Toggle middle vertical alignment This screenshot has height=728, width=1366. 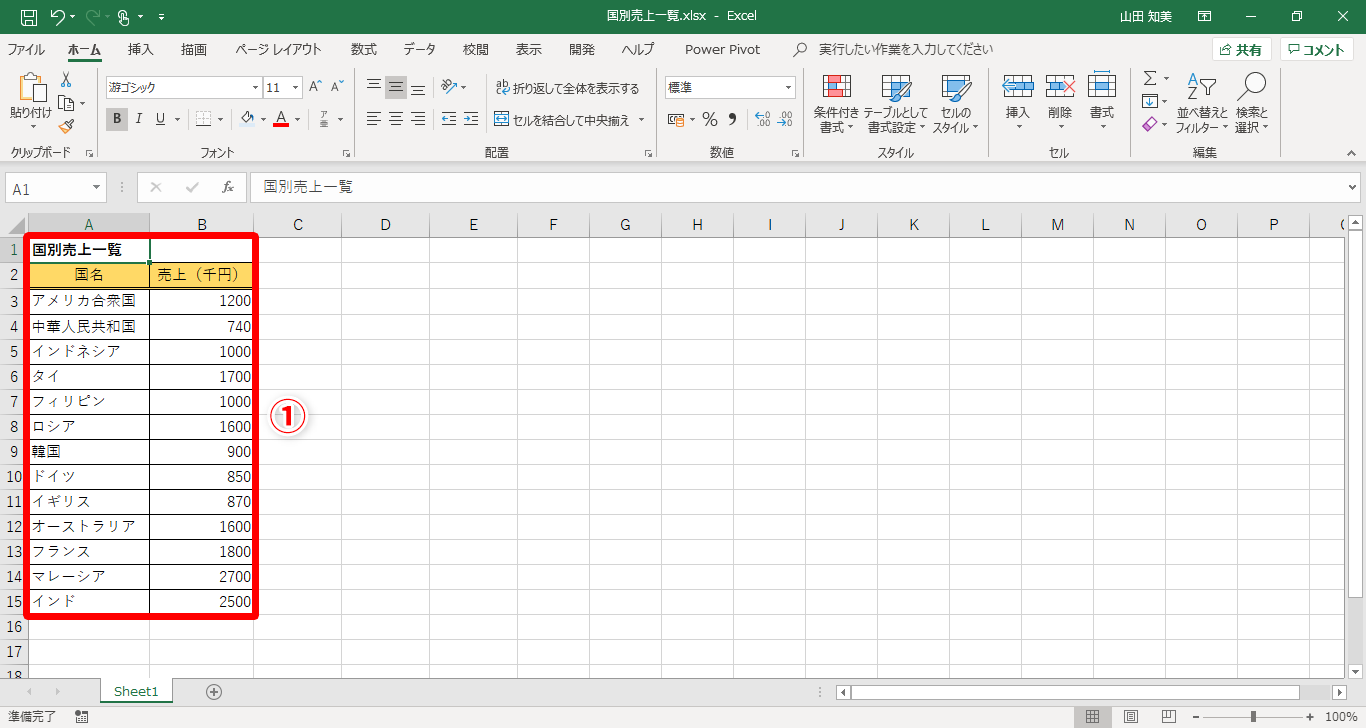coord(396,87)
